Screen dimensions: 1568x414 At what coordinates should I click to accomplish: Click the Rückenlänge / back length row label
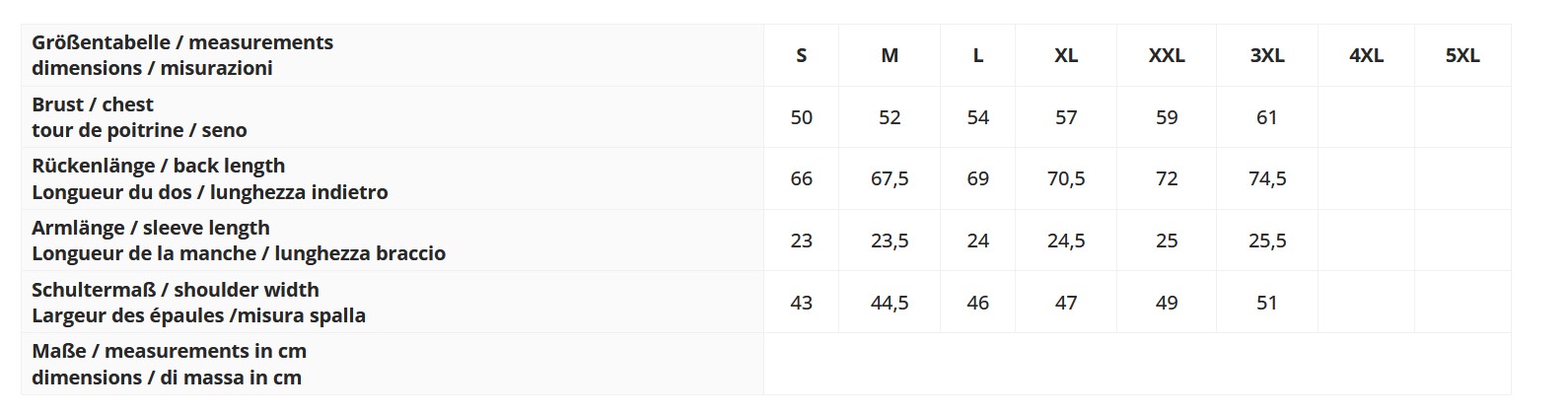pyautogui.click(x=209, y=178)
